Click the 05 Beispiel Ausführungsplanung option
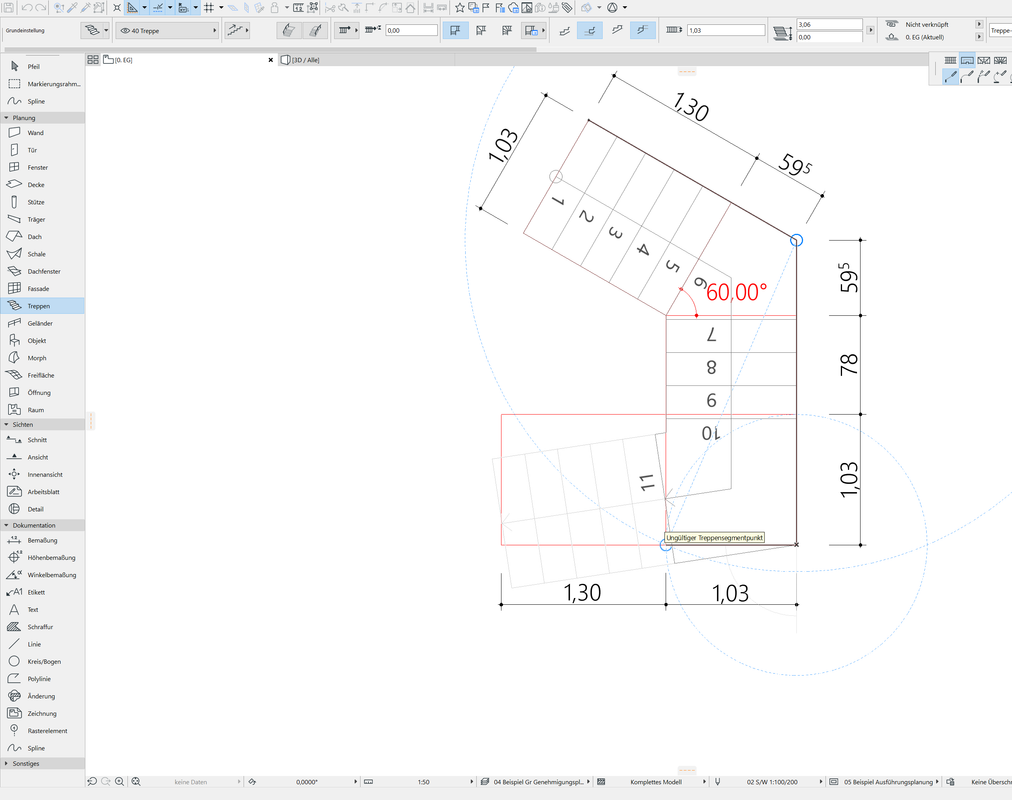1012x800 pixels. pos(889,782)
